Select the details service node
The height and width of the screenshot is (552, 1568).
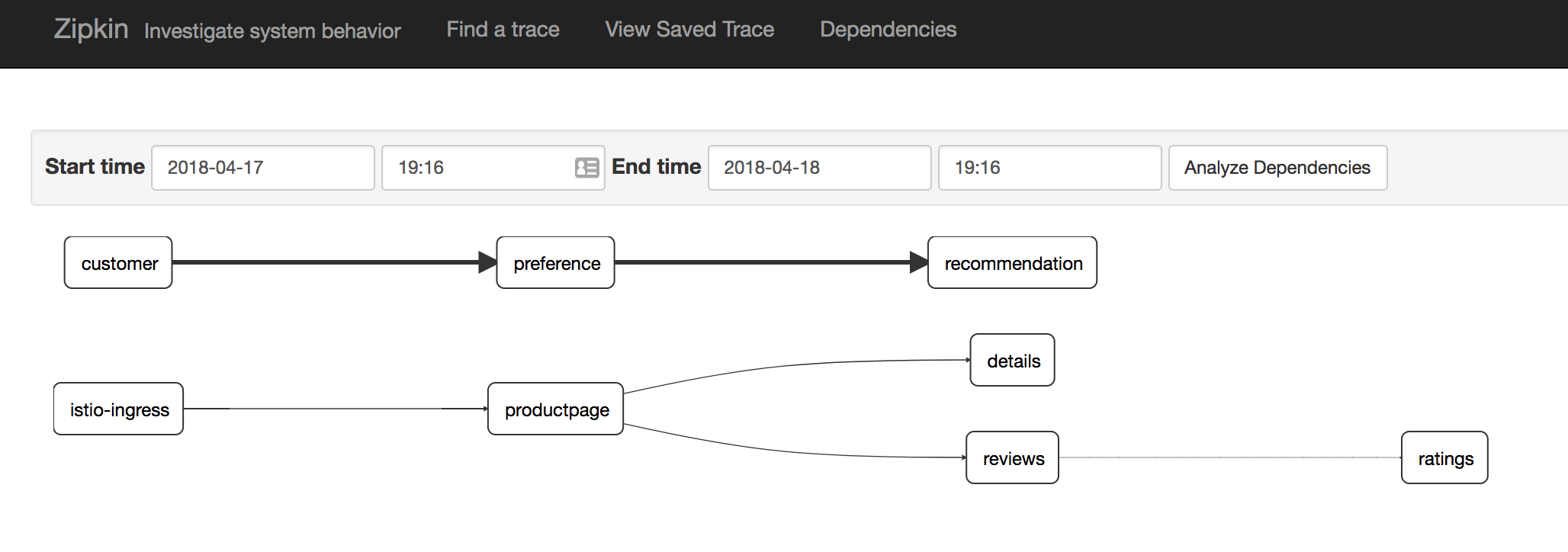pos(1013,361)
